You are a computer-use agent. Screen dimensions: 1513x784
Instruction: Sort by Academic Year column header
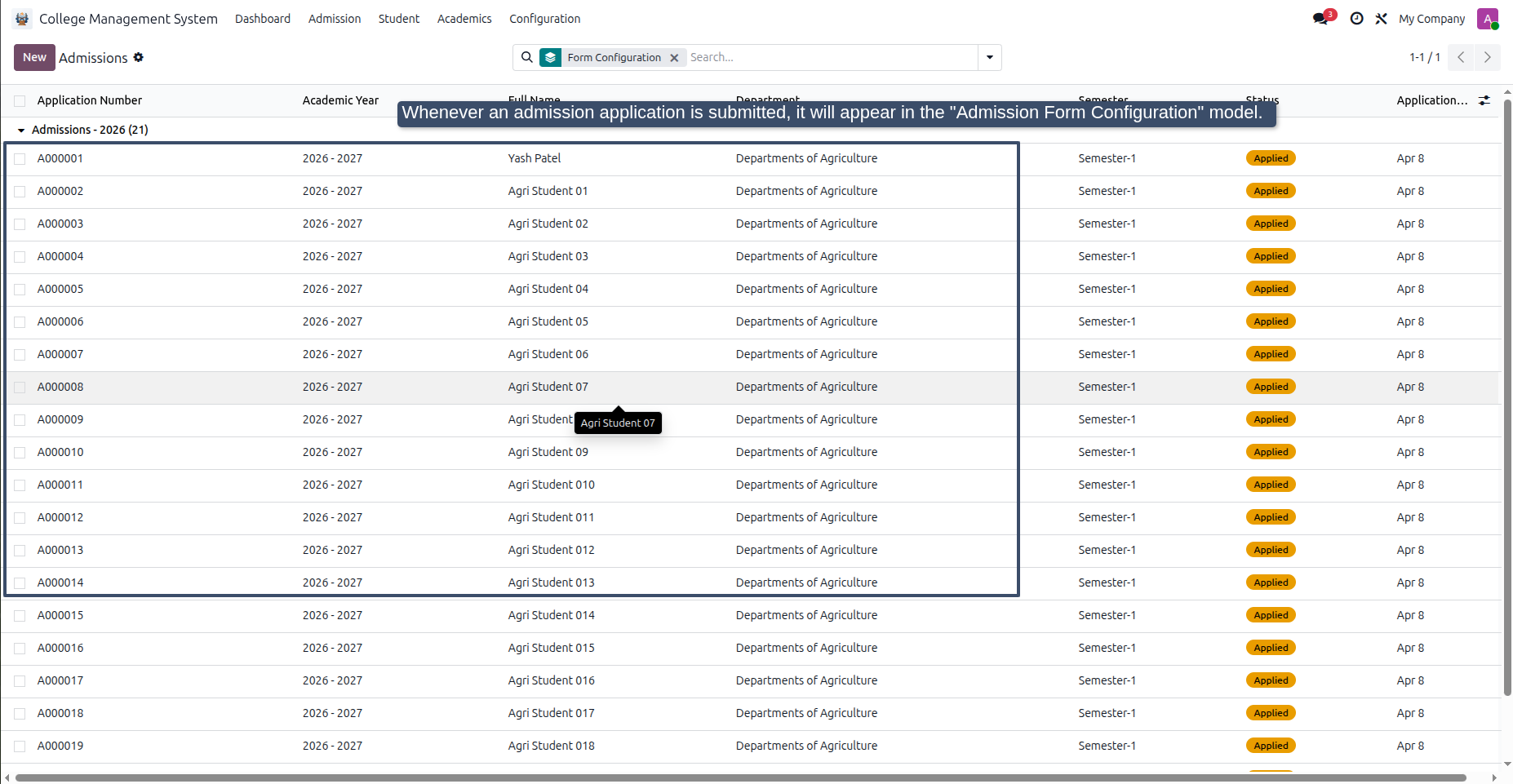point(340,100)
